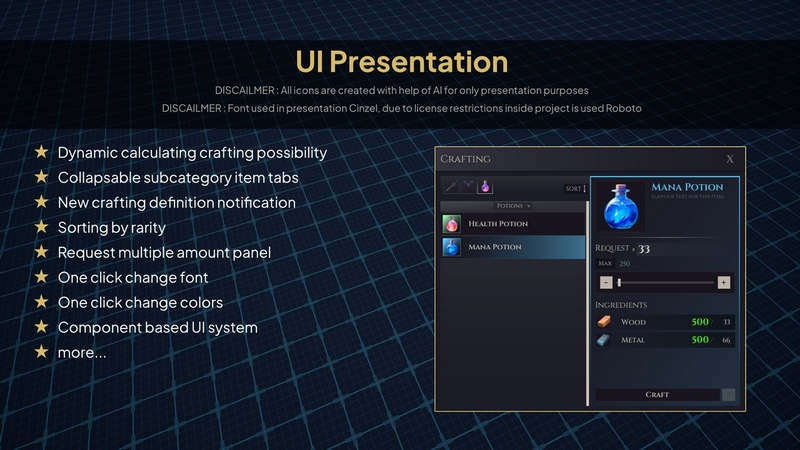The height and width of the screenshot is (450, 800).
Task: Click the large Mana Potion preview image
Action: (x=617, y=205)
